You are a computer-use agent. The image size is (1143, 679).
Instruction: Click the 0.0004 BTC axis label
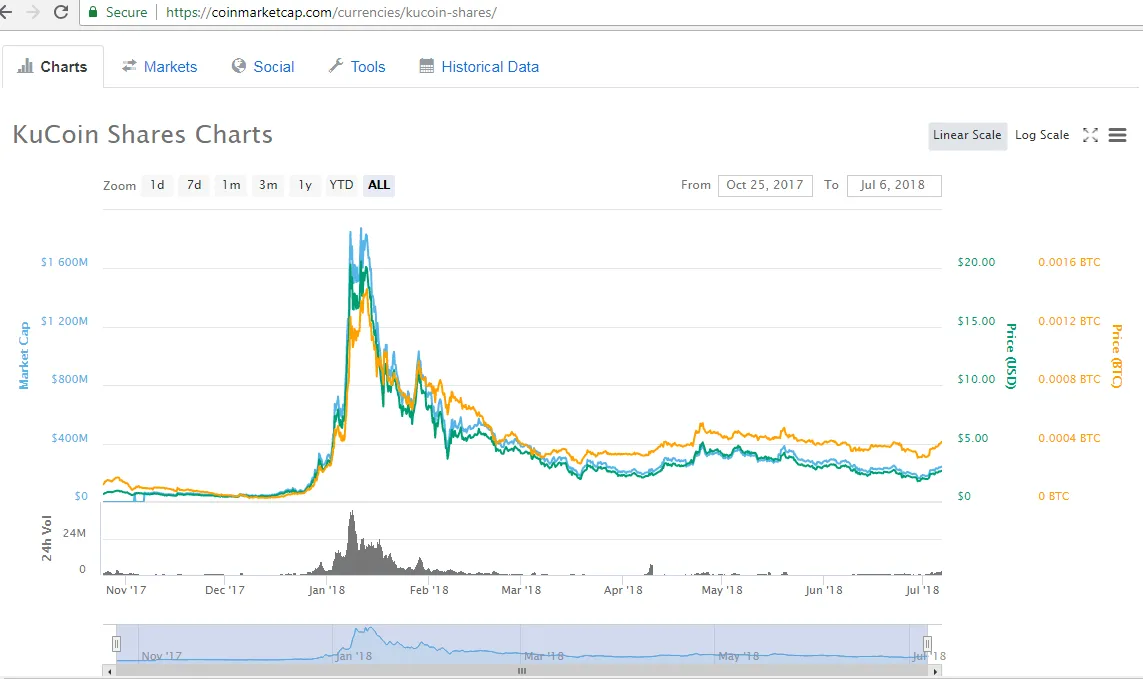pyautogui.click(x=1069, y=438)
